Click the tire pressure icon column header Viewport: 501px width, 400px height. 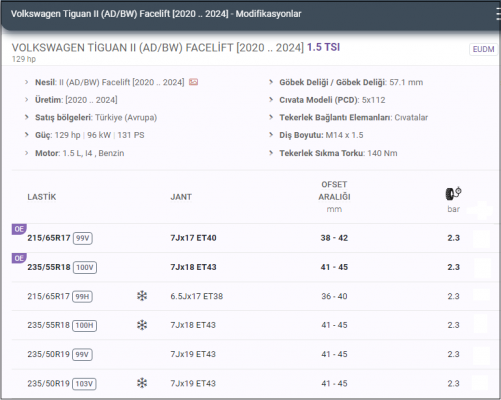point(453,193)
